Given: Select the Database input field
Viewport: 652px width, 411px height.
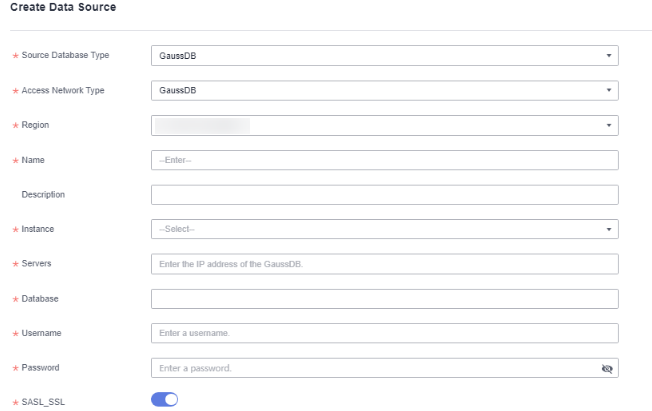Looking at the screenshot, I should (x=385, y=299).
